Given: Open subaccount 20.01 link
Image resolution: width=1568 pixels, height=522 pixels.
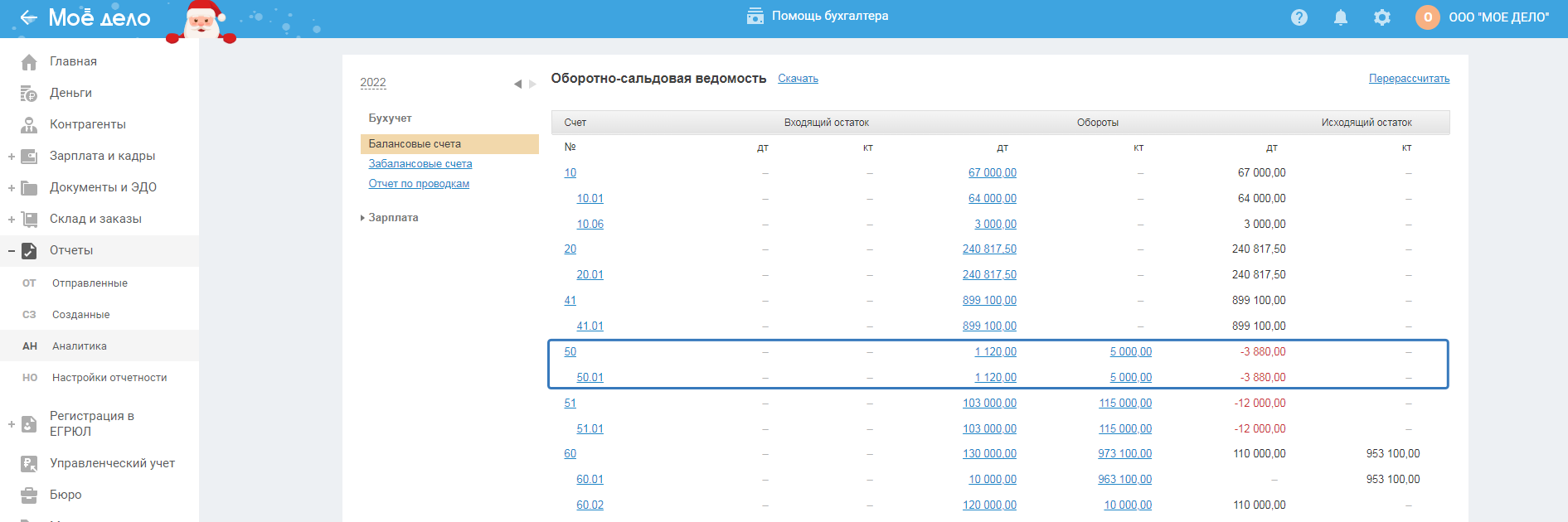Looking at the screenshot, I should click(x=590, y=275).
